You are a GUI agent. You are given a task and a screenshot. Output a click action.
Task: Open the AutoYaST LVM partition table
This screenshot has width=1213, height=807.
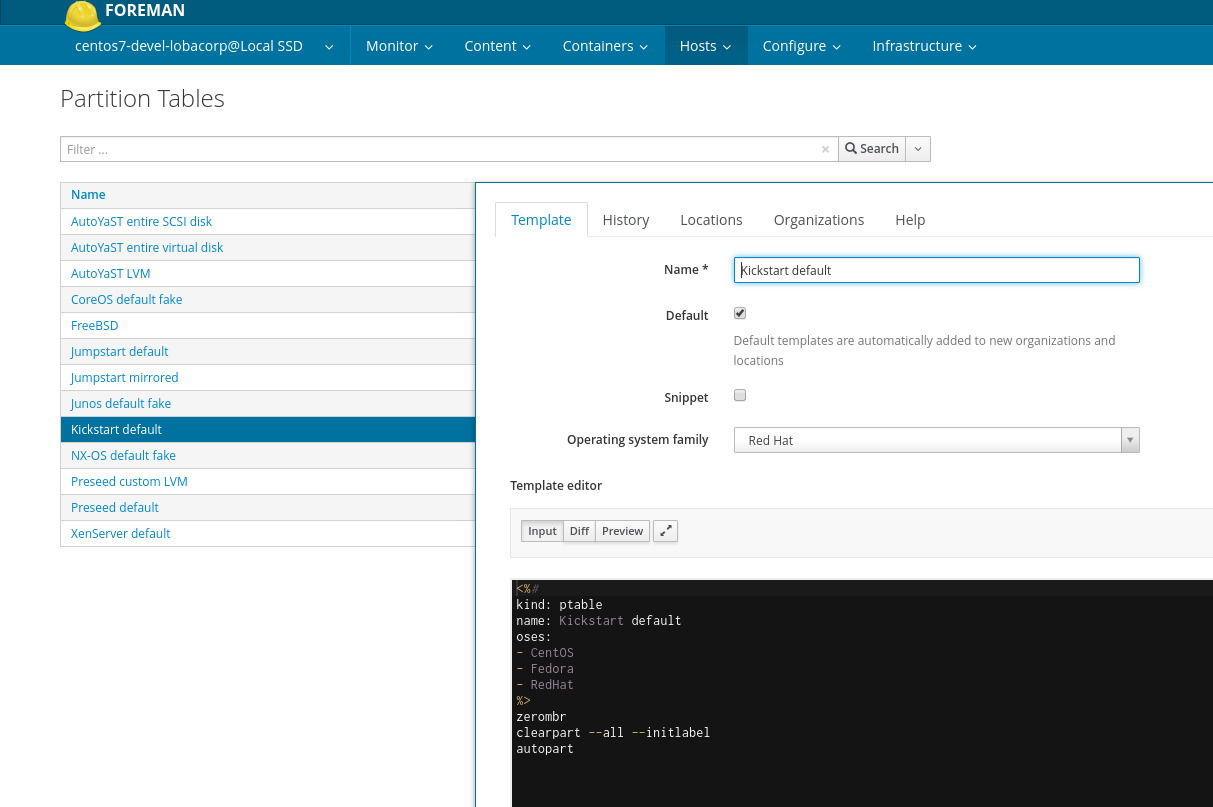(110, 273)
